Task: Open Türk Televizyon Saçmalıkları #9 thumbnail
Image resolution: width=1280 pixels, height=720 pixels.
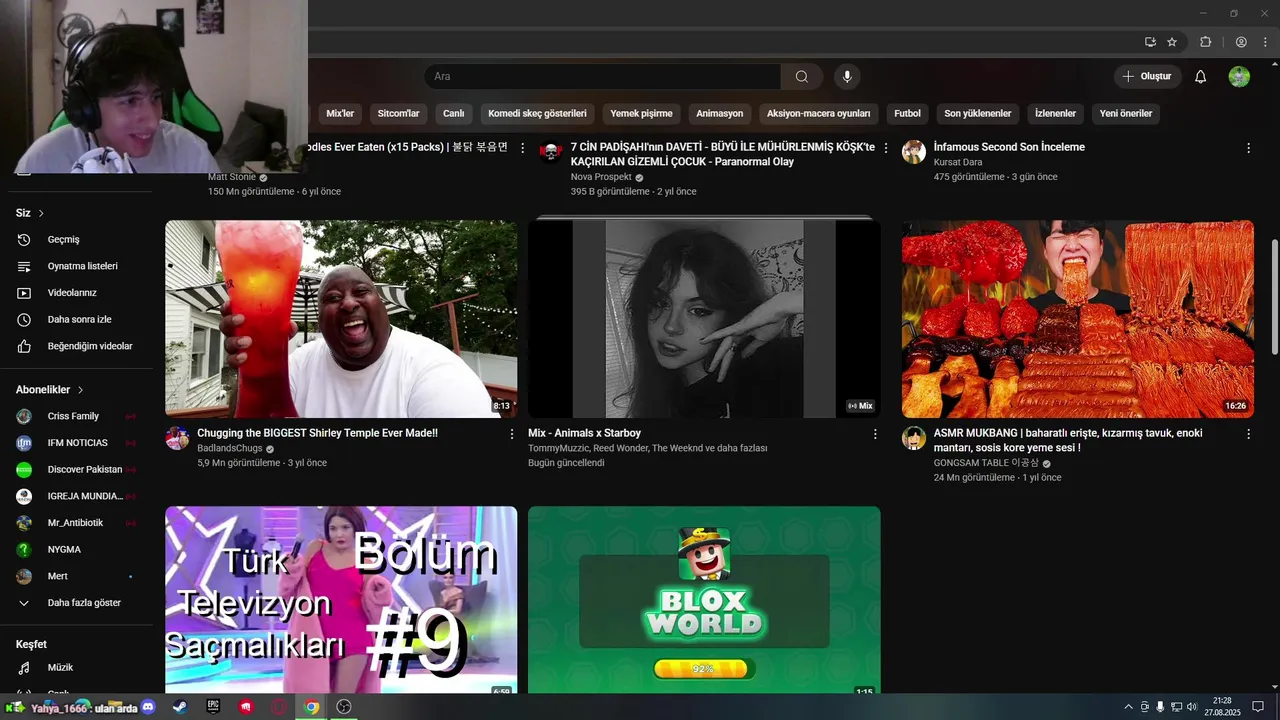Action: [x=341, y=600]
